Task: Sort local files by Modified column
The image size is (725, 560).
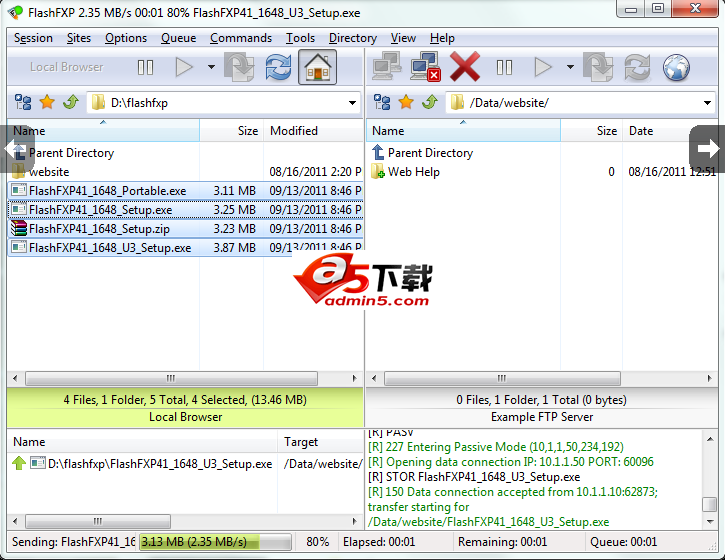Action: pyautogui.click(x=313, y=131)
